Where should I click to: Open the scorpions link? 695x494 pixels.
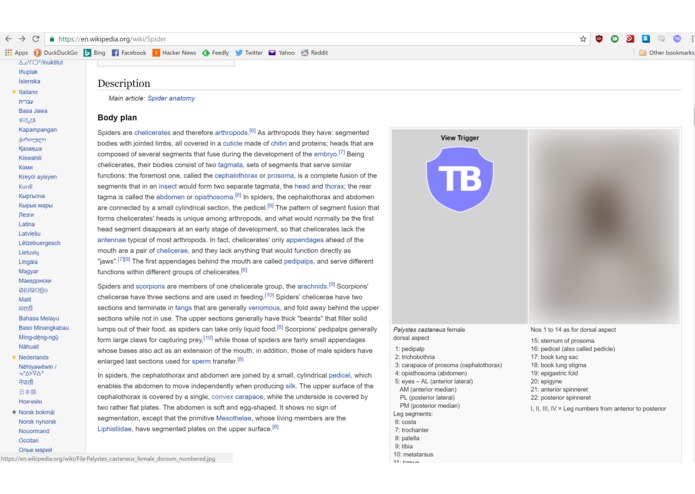tap(150, 287)
